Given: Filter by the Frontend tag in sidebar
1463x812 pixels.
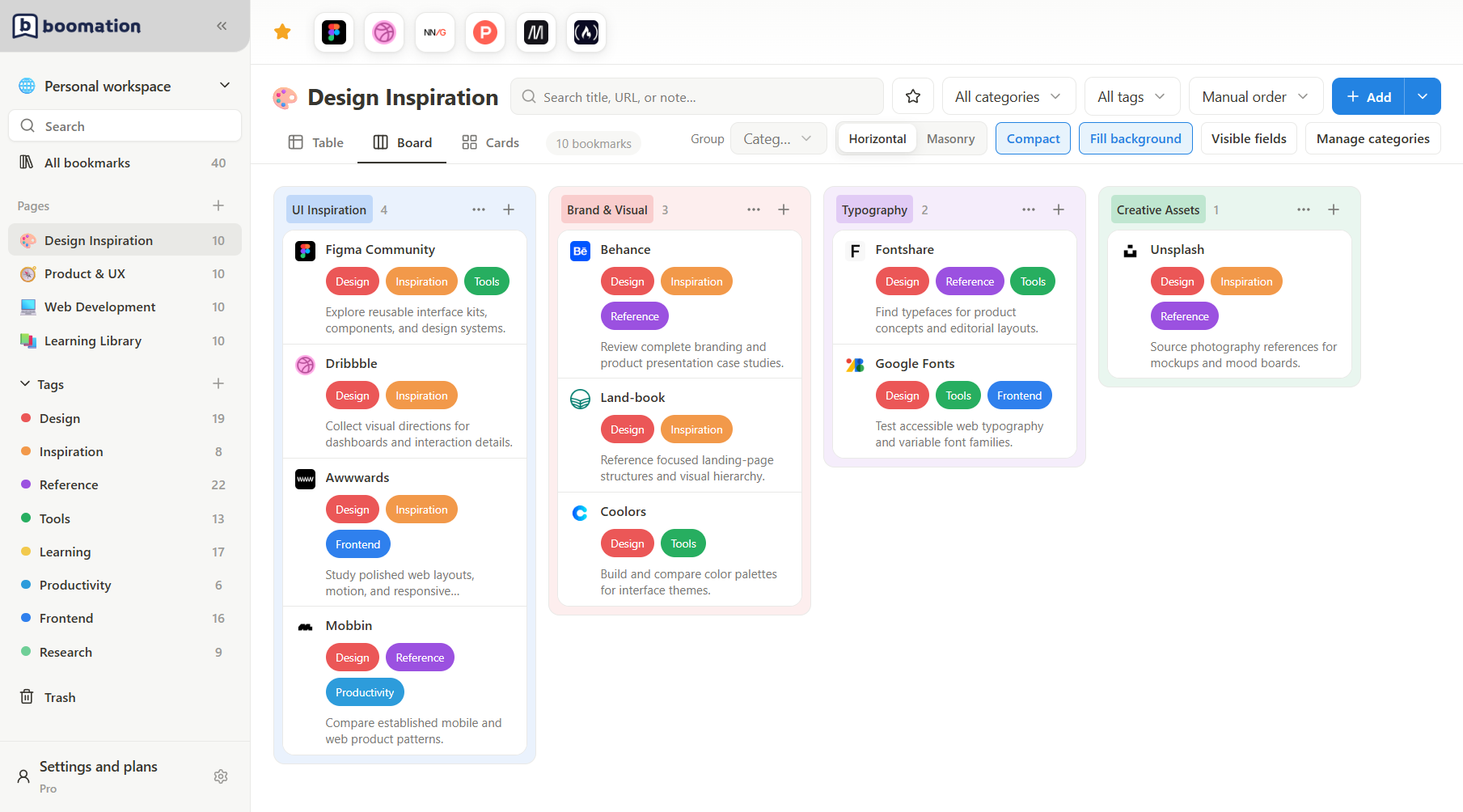Looking at the screenshot, I should [125, 618].
